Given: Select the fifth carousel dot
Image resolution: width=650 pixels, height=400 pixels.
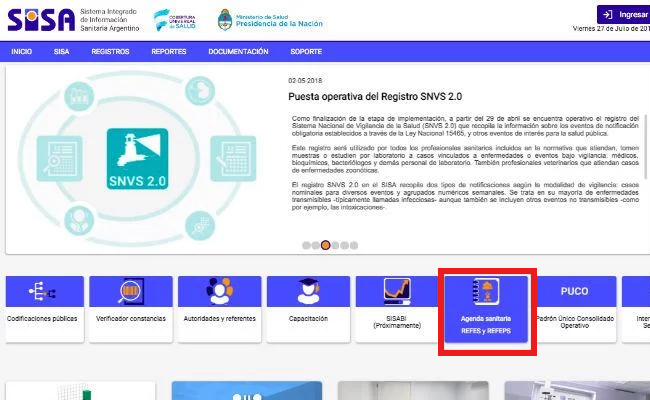Looking at the screenshot, I should point(344,245).
